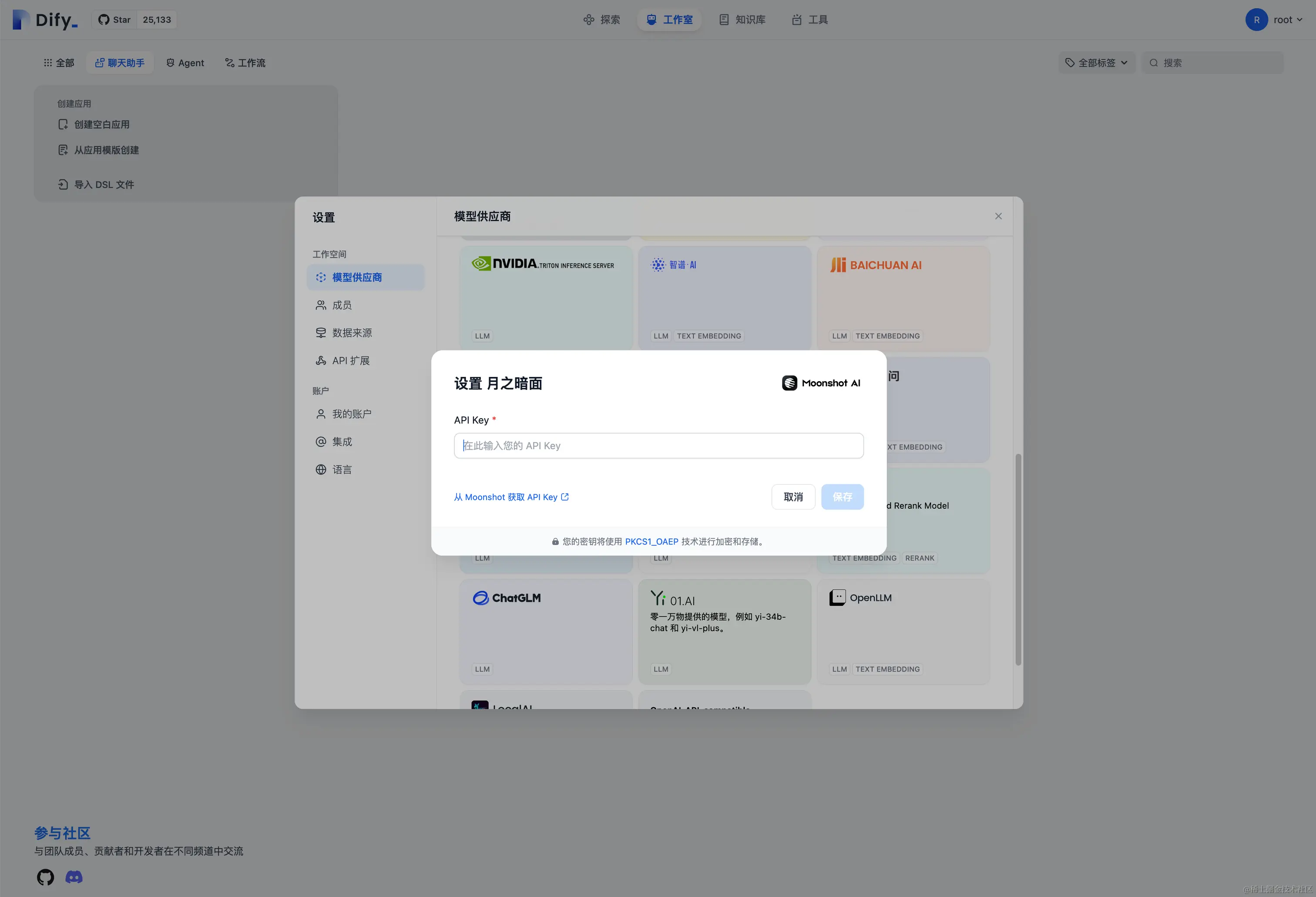Image resolution: width=1316 pixels, height=897 pixels.
Task: Expand the 全部标签 tag dropdown
Action: coord(1096,63)
